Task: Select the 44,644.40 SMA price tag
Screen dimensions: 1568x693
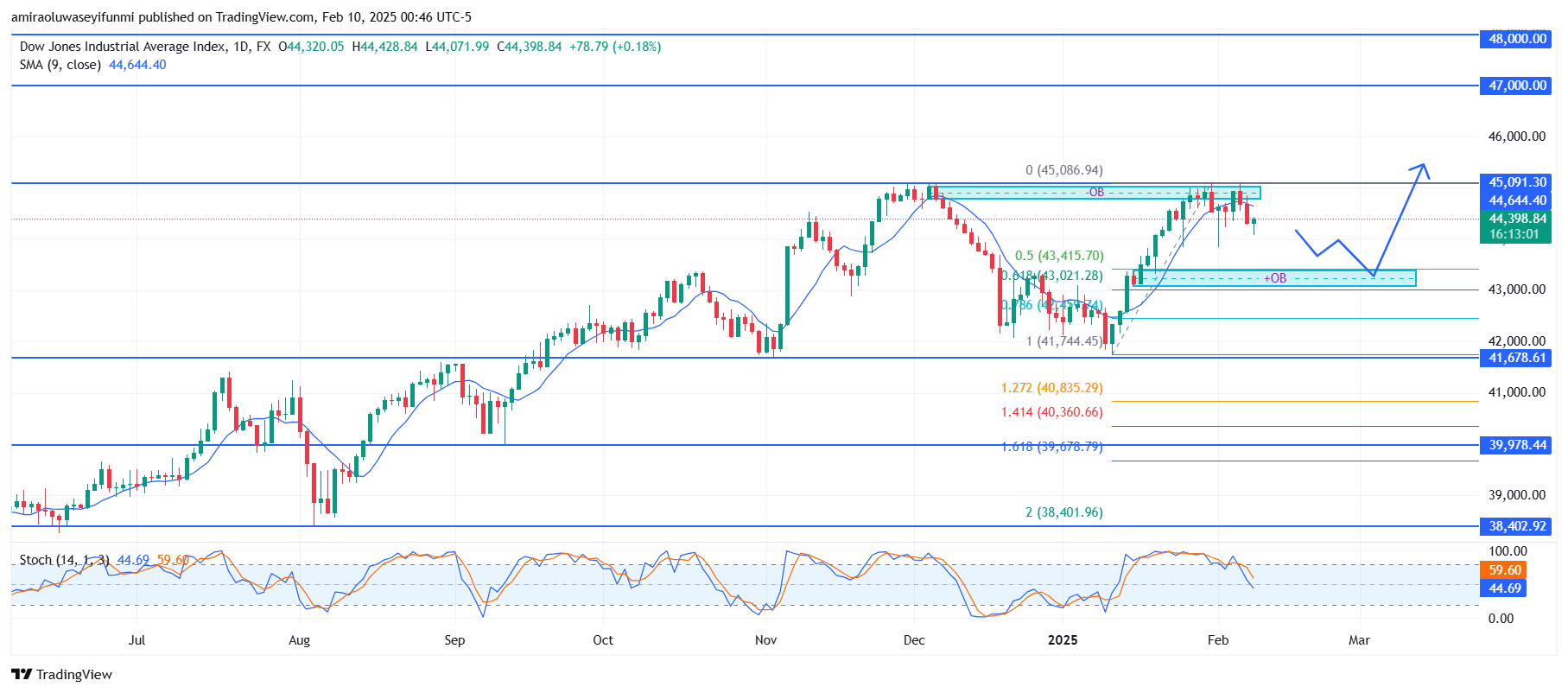Action: point(1515,200)
